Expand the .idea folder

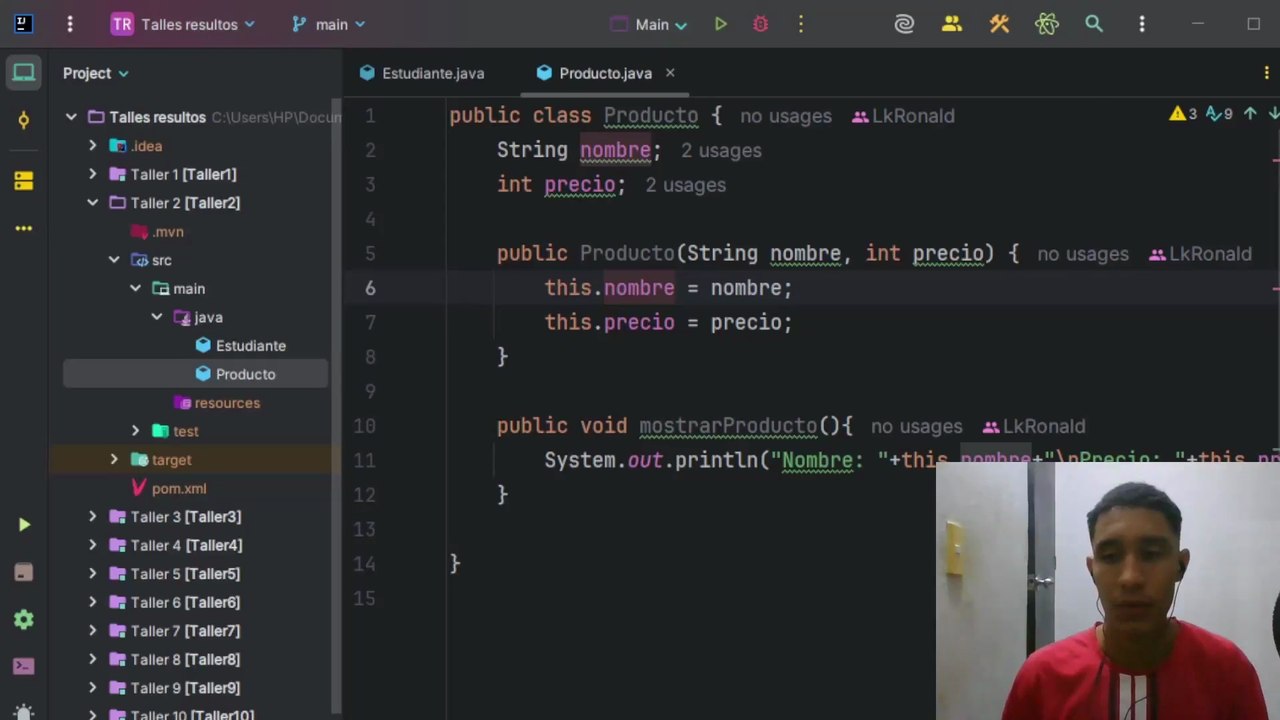[x=93, y=146]
